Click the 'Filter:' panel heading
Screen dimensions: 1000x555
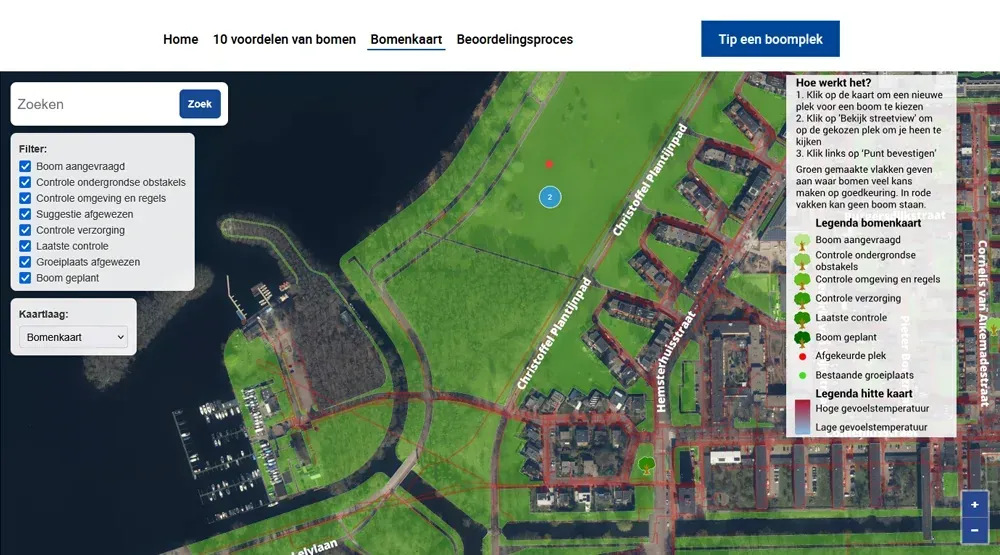click(33, 149)
